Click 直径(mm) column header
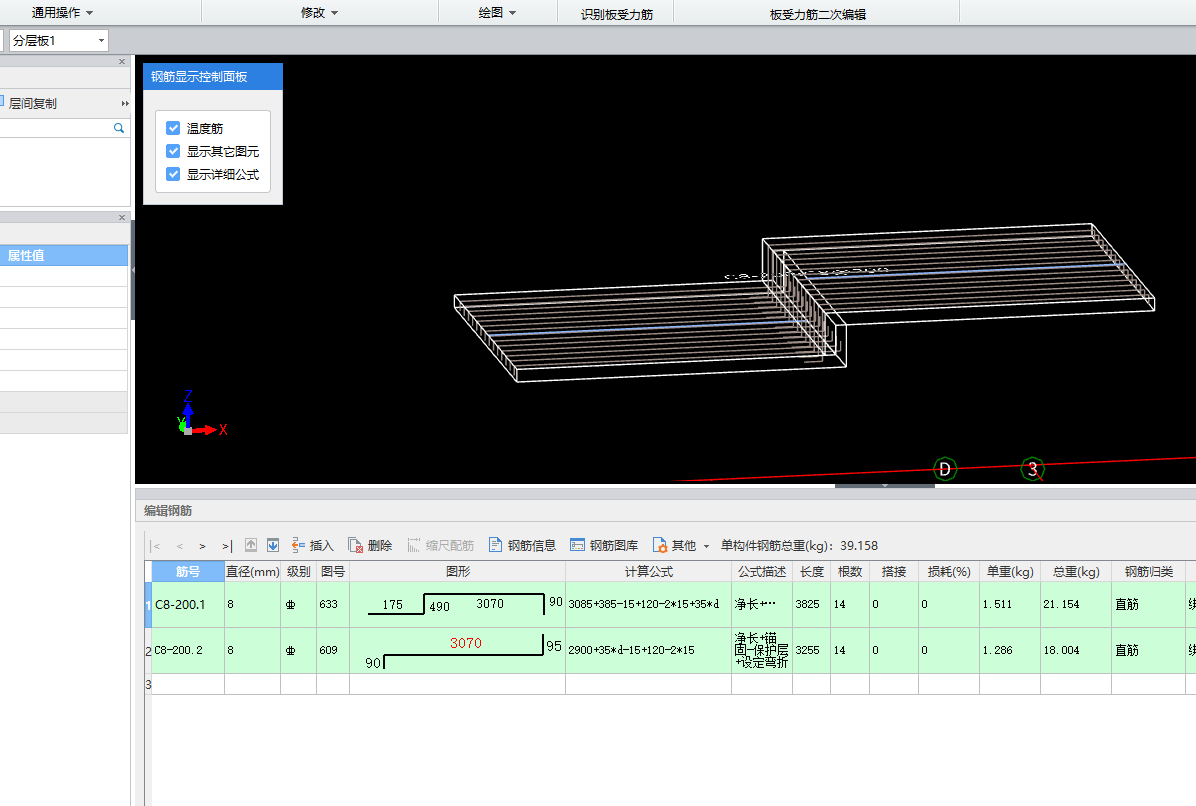 252,571
